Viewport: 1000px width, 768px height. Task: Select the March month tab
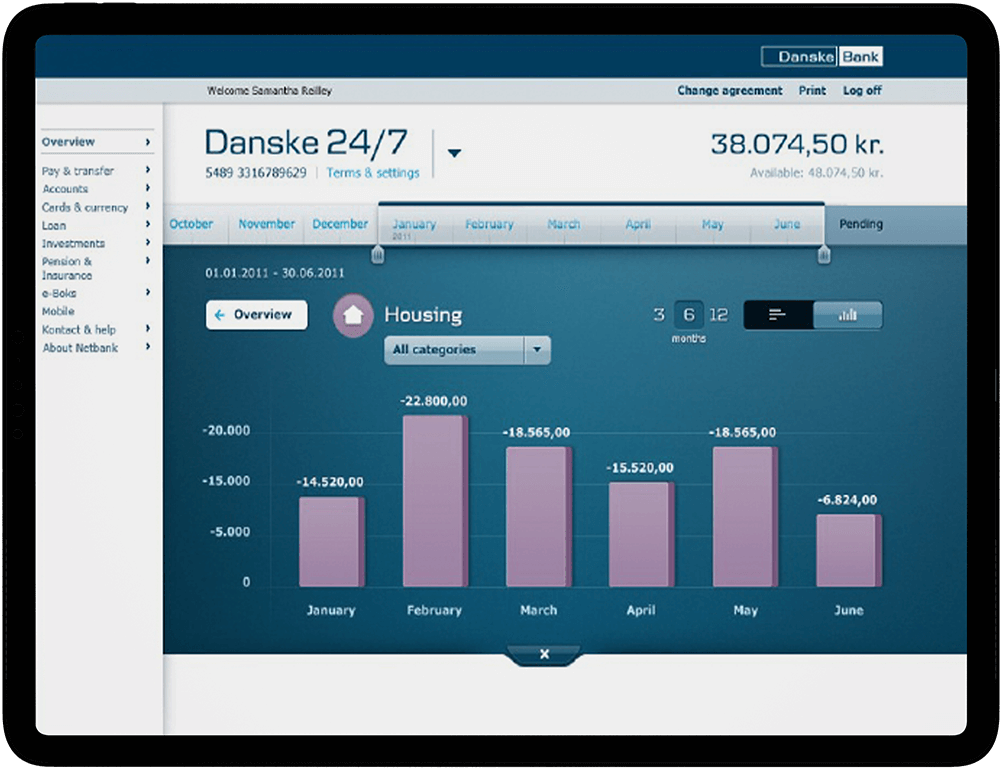pos(564,224)
